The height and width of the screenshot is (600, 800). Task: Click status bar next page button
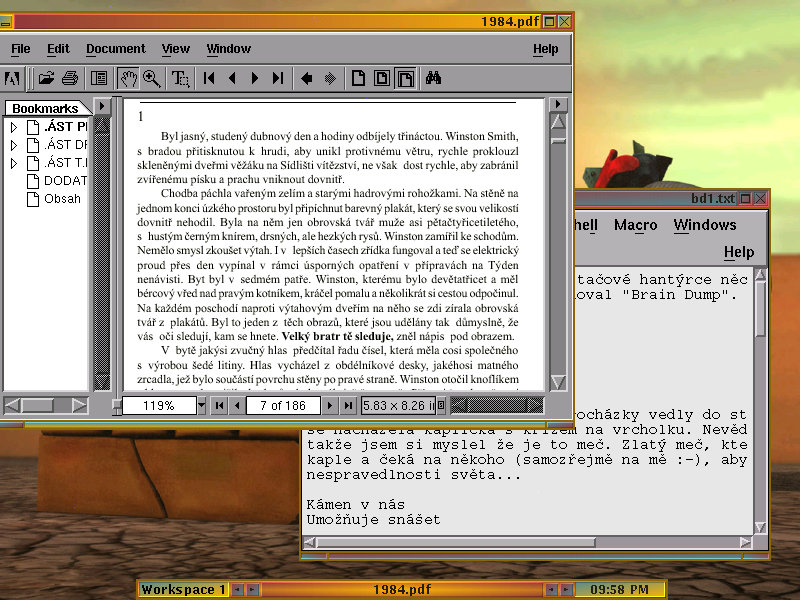[330, 406]
